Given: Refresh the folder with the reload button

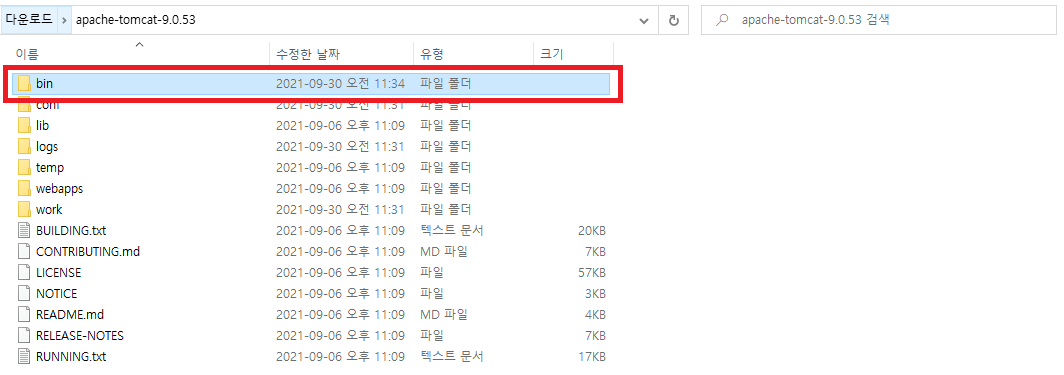Looking at the screenshot, I should (674, 20).
